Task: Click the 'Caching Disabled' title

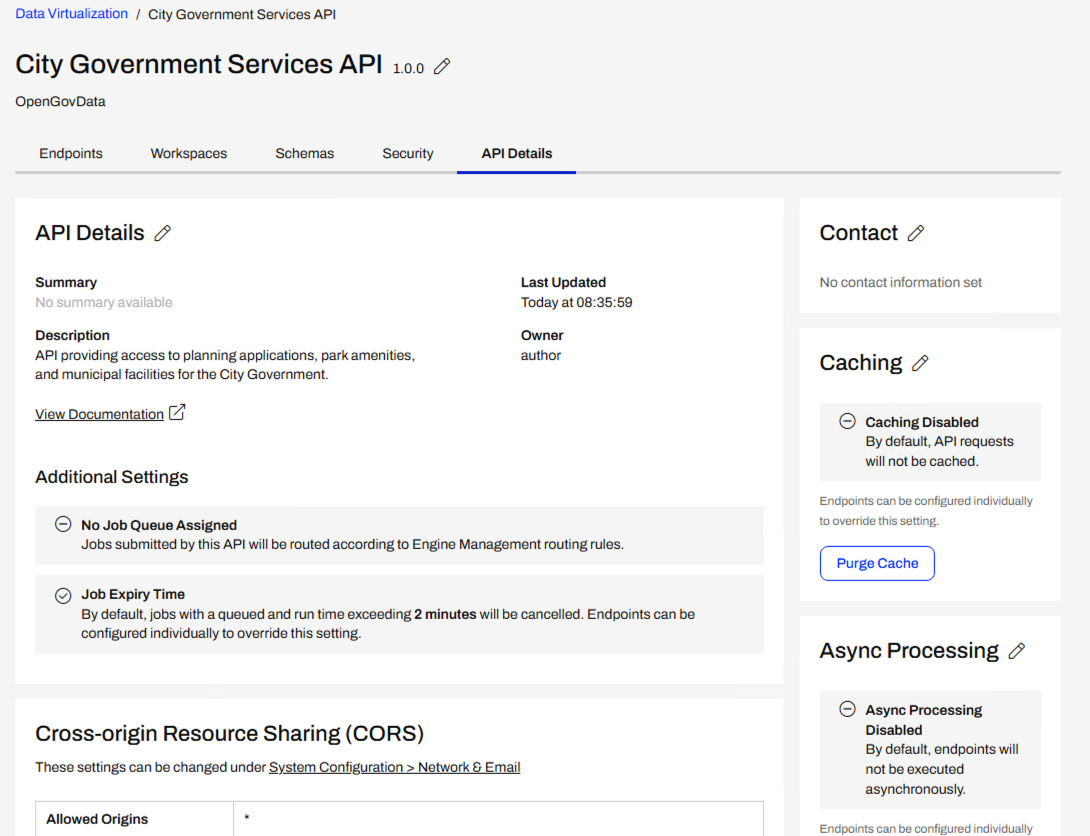Action: click(x=922, y=422)
